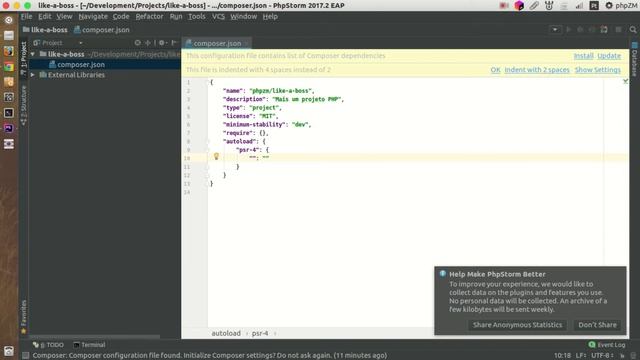The image size is (640, 360).
Task: Click the Hector inspector icon in status bar
Action: [x=633, y=356]
